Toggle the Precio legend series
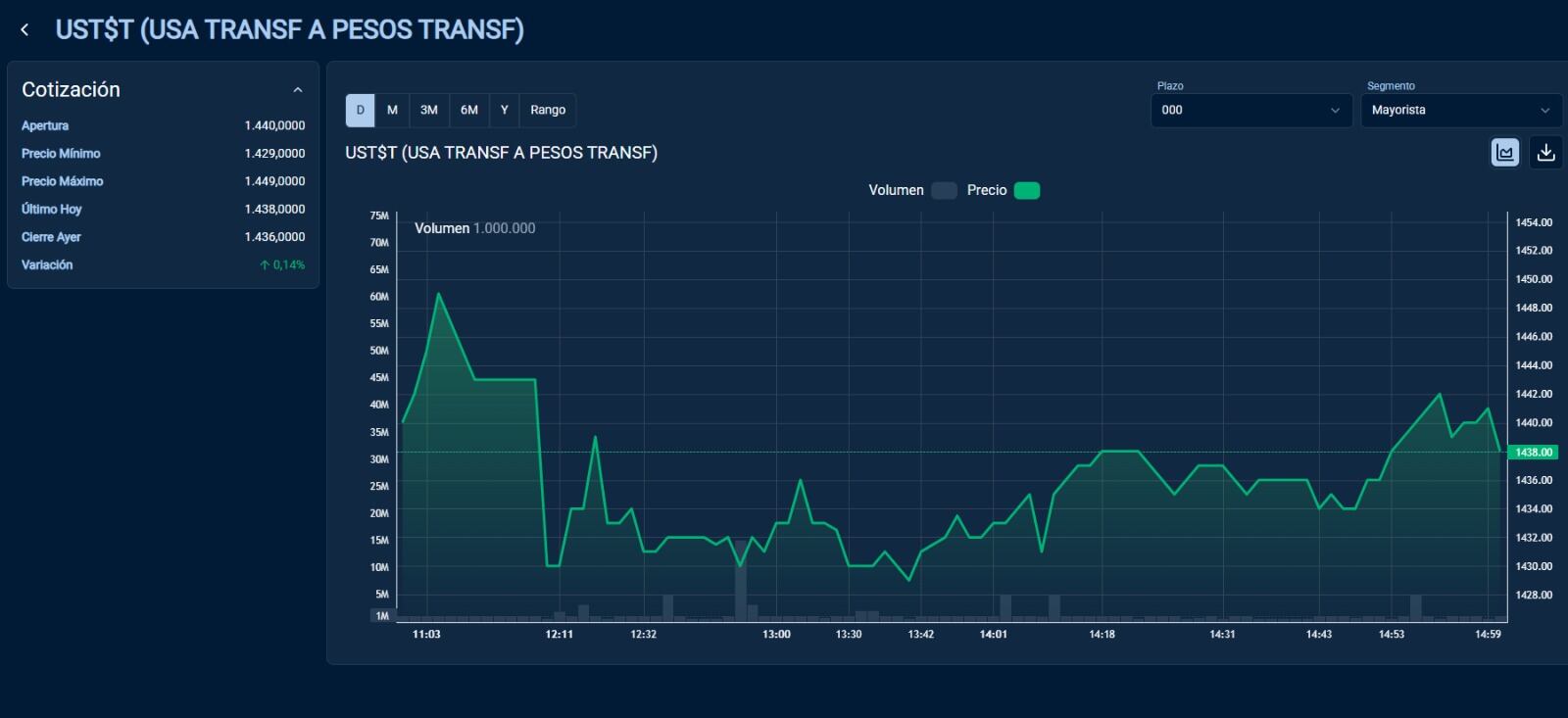The width and height of the screenshot is (1568, 718). point(986,190)
